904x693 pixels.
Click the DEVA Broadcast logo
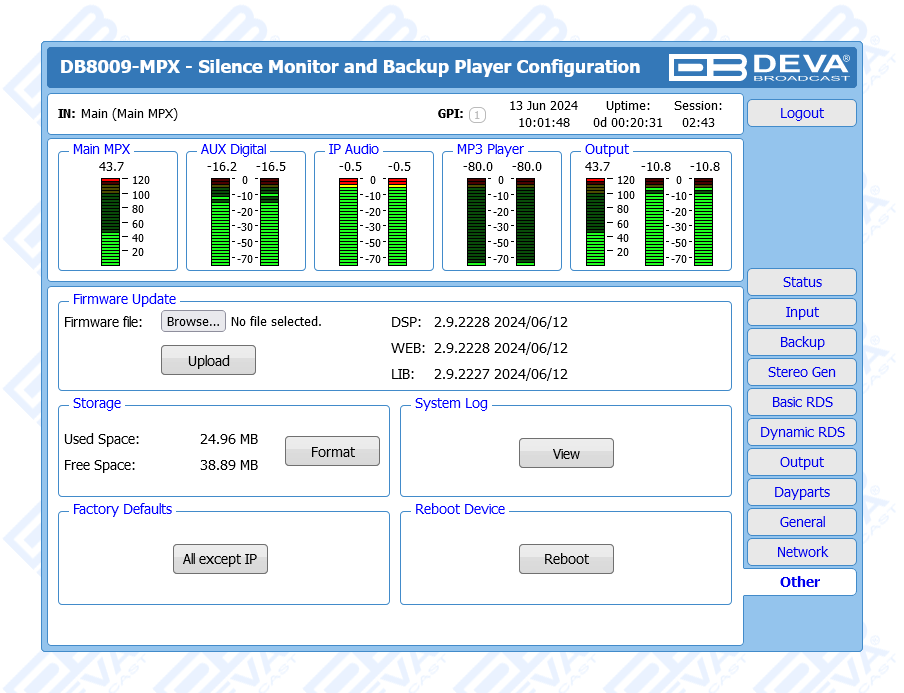pyautogui.click(x=760, y=67)
